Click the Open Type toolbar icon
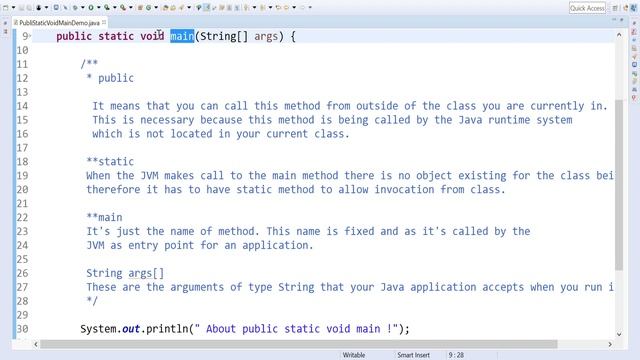640x360 pixels. [165, 8]
